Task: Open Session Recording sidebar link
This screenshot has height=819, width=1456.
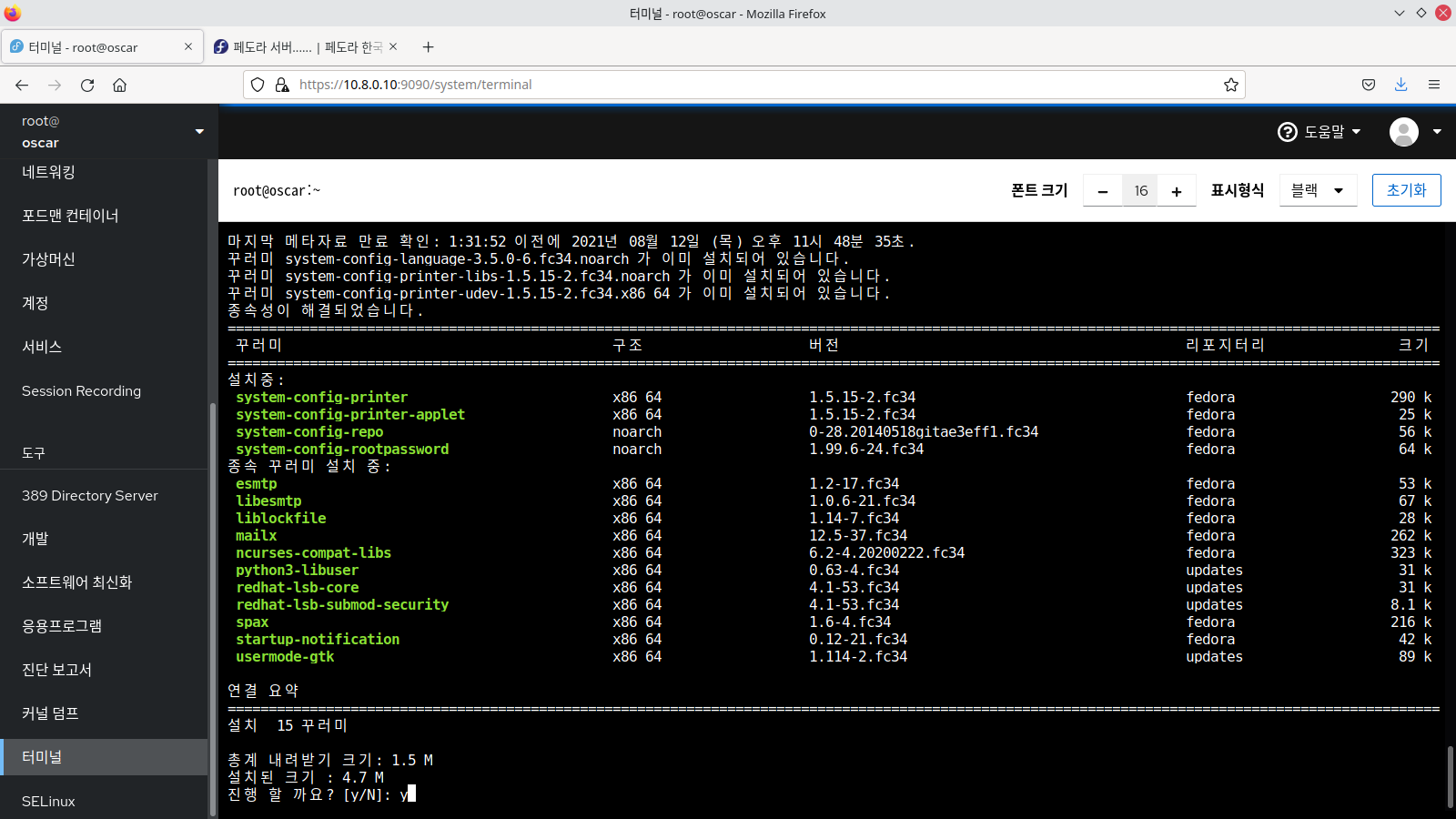Action: [81, 391]
